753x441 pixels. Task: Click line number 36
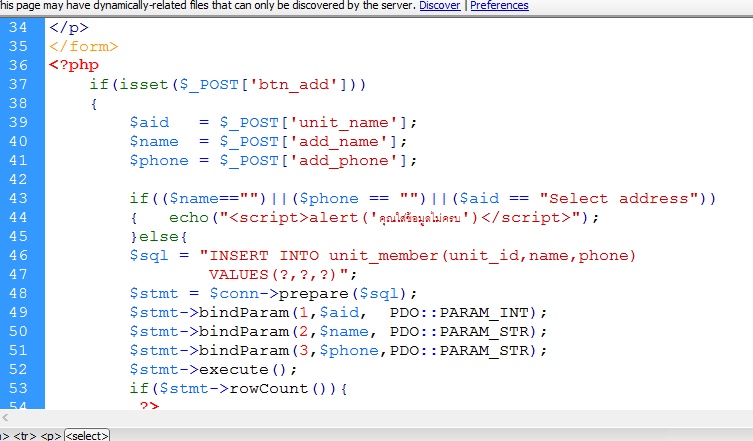(x=18, y=65)
